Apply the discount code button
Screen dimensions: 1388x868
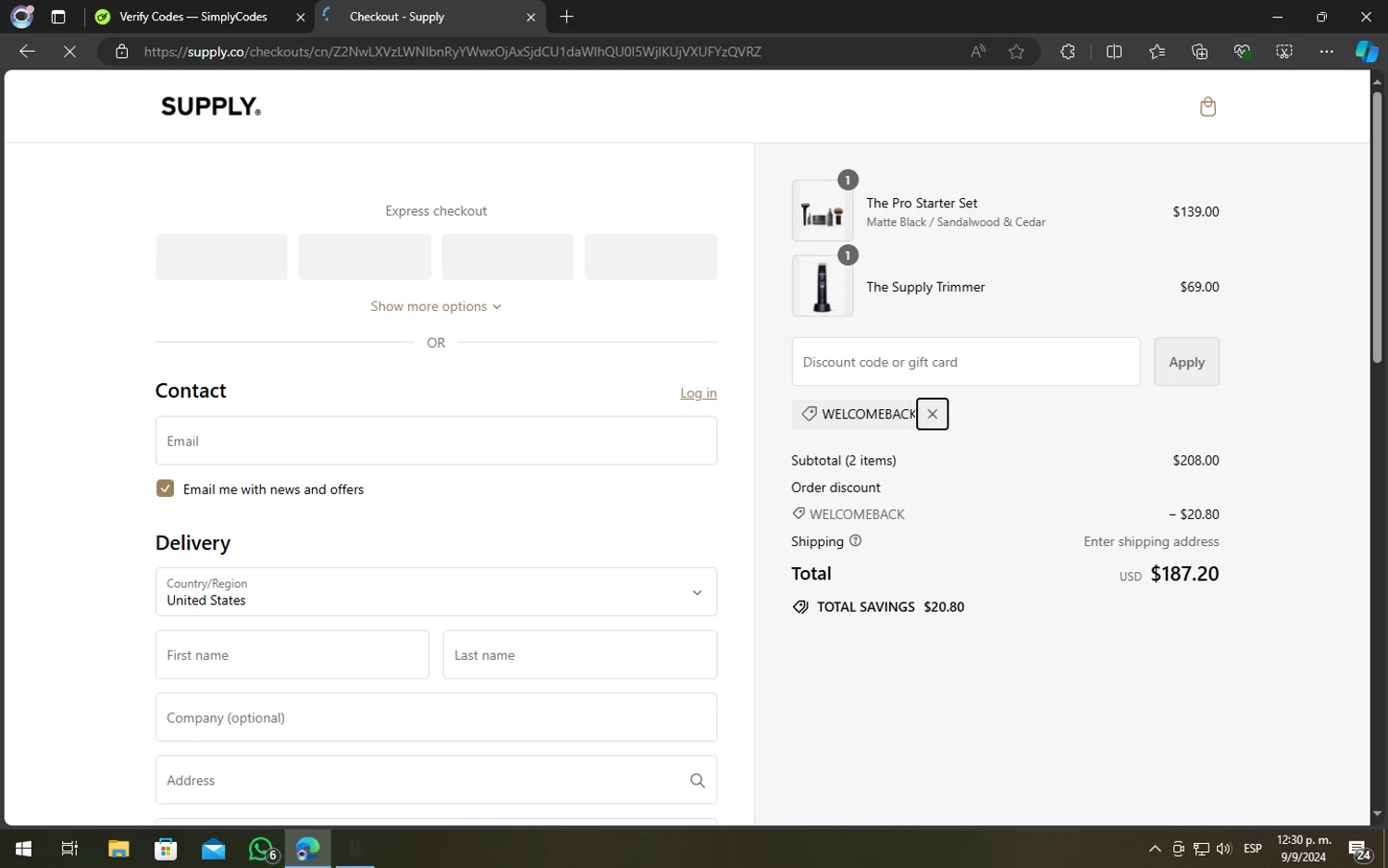[x=1186, y=362]
